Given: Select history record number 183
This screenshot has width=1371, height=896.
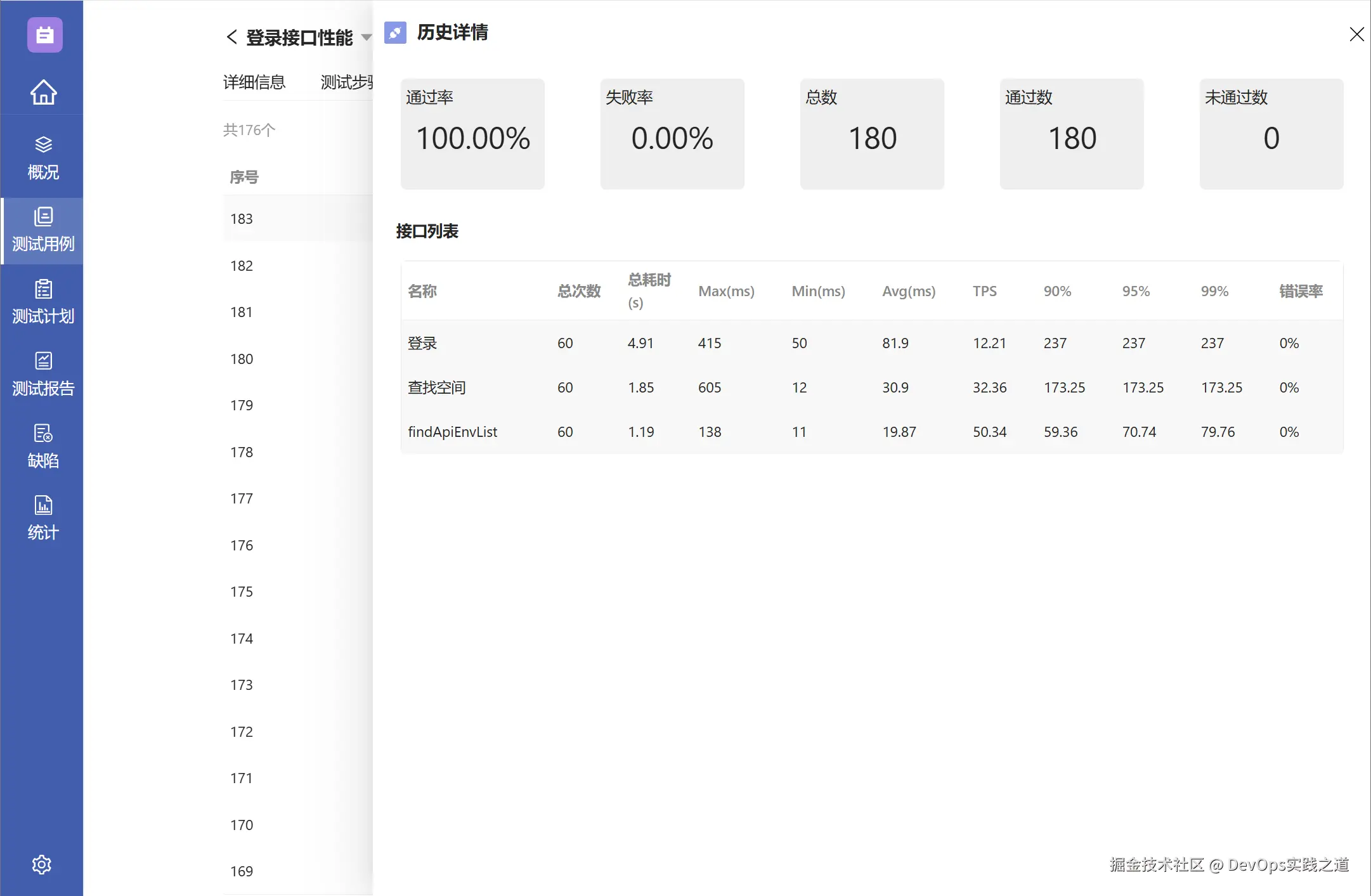Looking at the screenshot, I should pyautogui.click(x=242, y=219).
